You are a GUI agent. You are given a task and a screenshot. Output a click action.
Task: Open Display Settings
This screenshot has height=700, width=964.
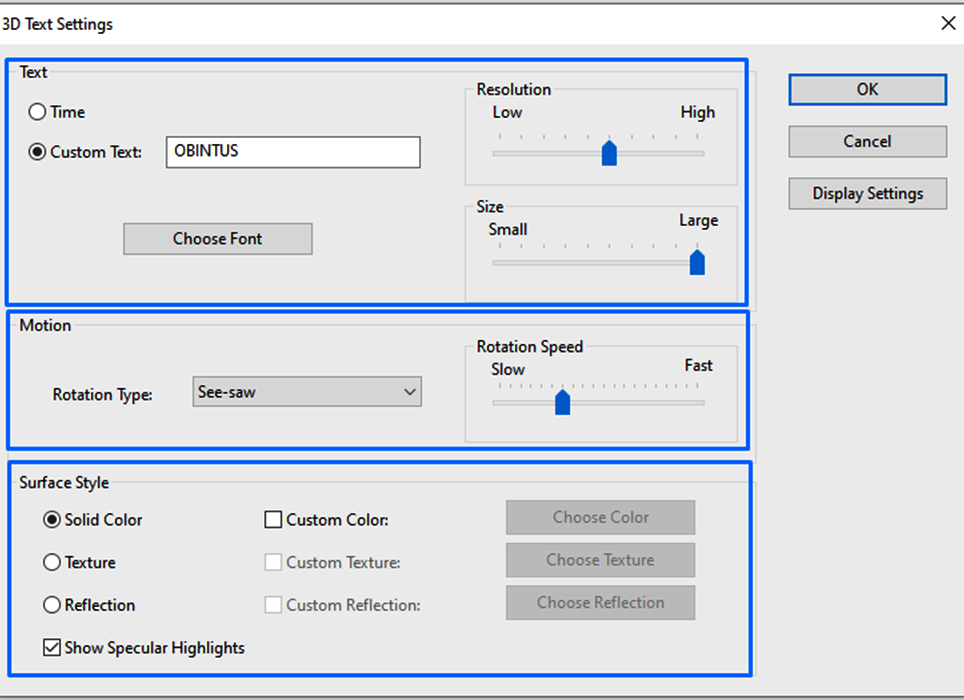866,193
